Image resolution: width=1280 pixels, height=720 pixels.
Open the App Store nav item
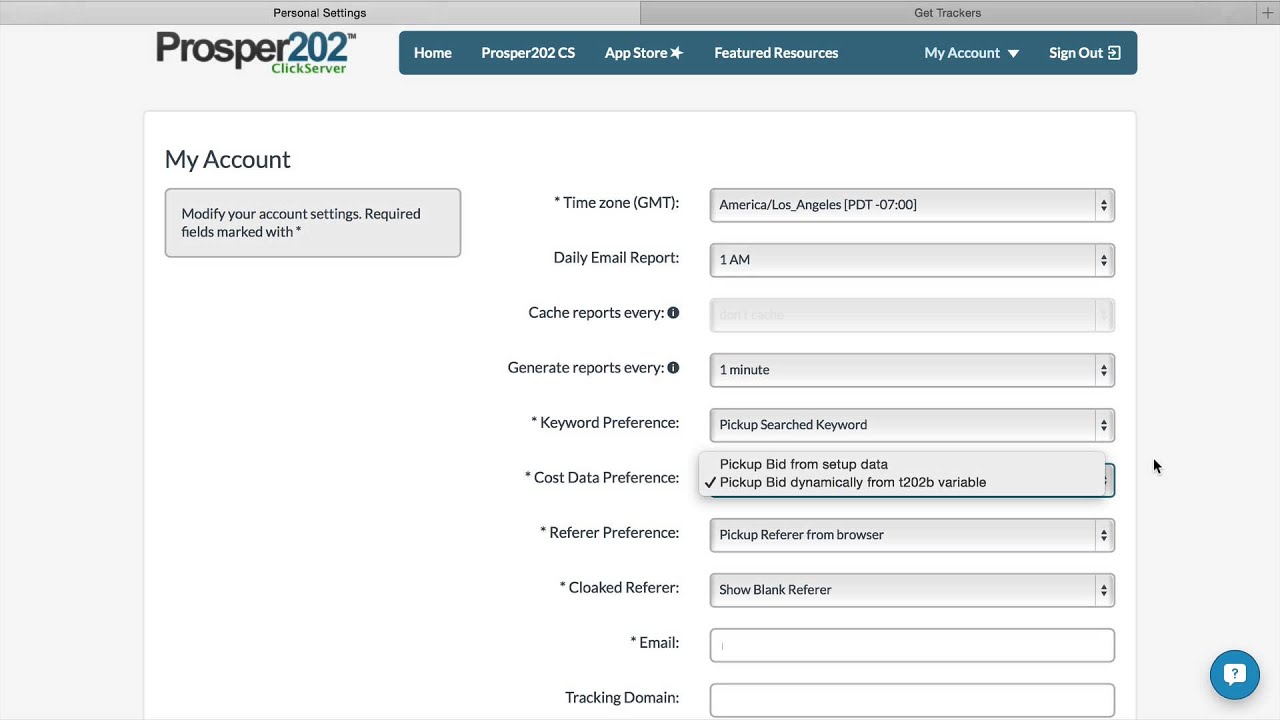644,53
